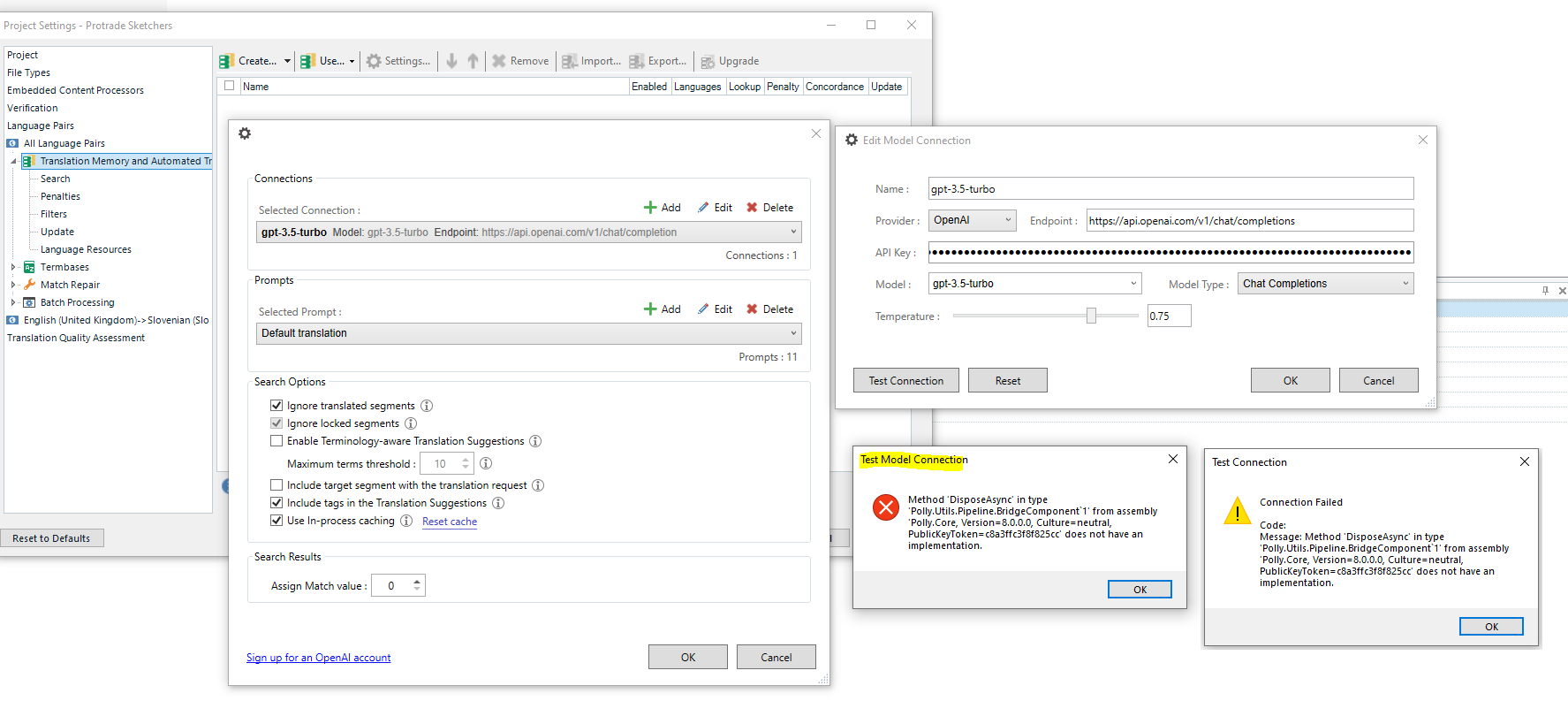
Task: Show info for Terminology-aware Translation Suggestions
Action: [x=535, y=441]
